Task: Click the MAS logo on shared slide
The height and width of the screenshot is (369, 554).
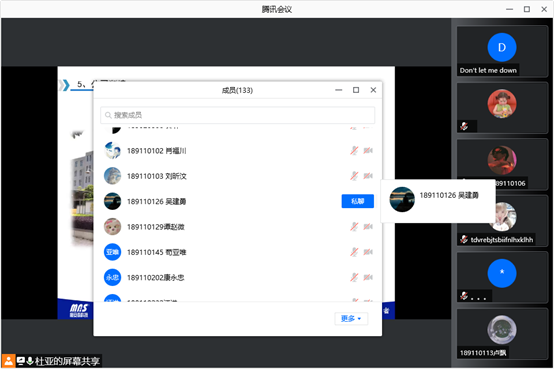Action: click(x=79, y=310)
